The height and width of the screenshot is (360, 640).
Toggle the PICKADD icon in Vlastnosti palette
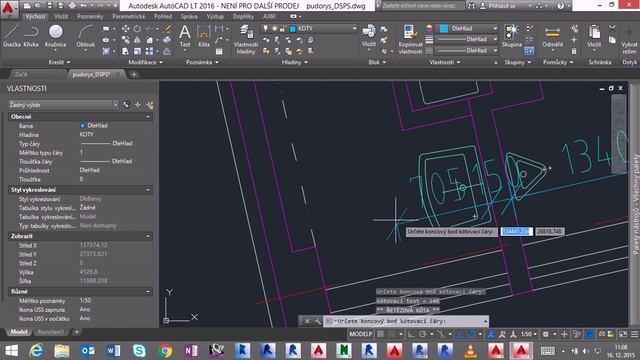[x=127, y=105]
